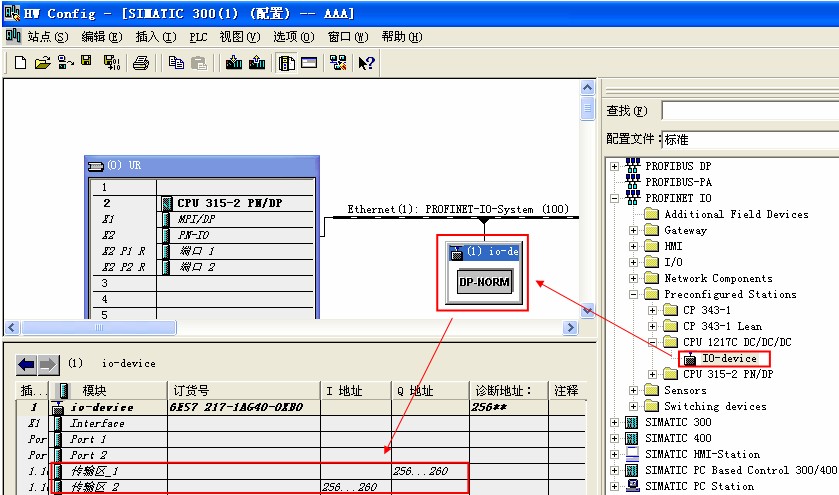Click the Copy toolbar icon

coord(176,63)
